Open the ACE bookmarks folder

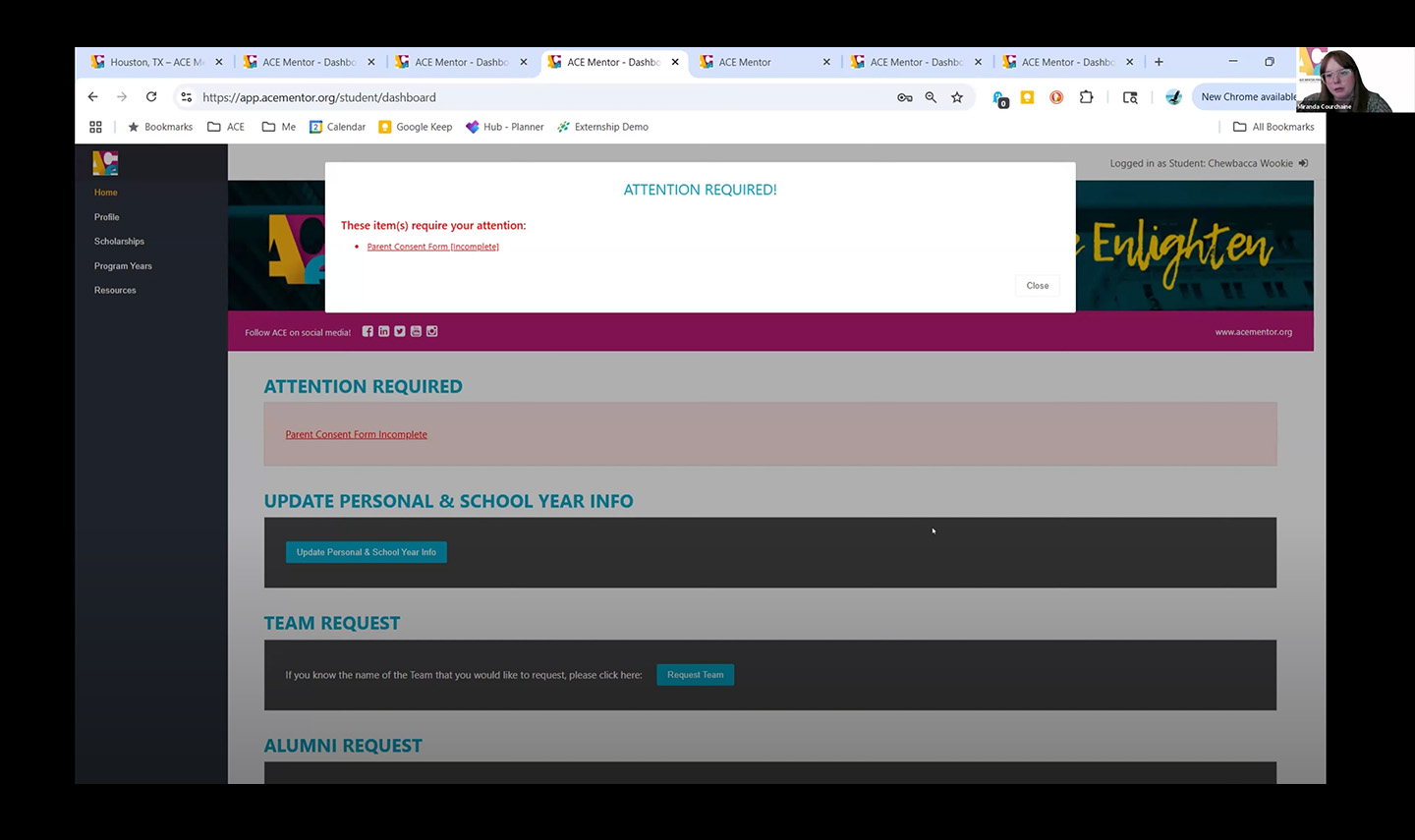tap(226, 127)
